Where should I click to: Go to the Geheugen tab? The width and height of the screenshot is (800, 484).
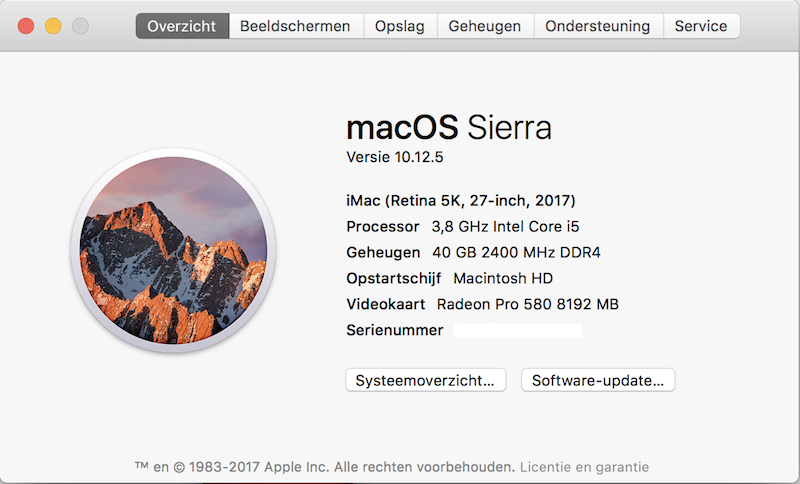click(x=485, y=26)
